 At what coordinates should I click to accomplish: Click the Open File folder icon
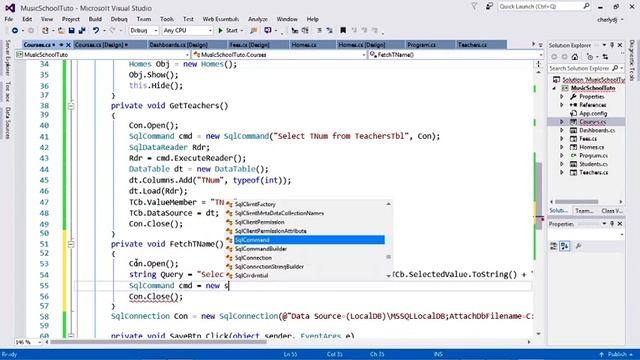pyautogui.click(x=61, y=31)
